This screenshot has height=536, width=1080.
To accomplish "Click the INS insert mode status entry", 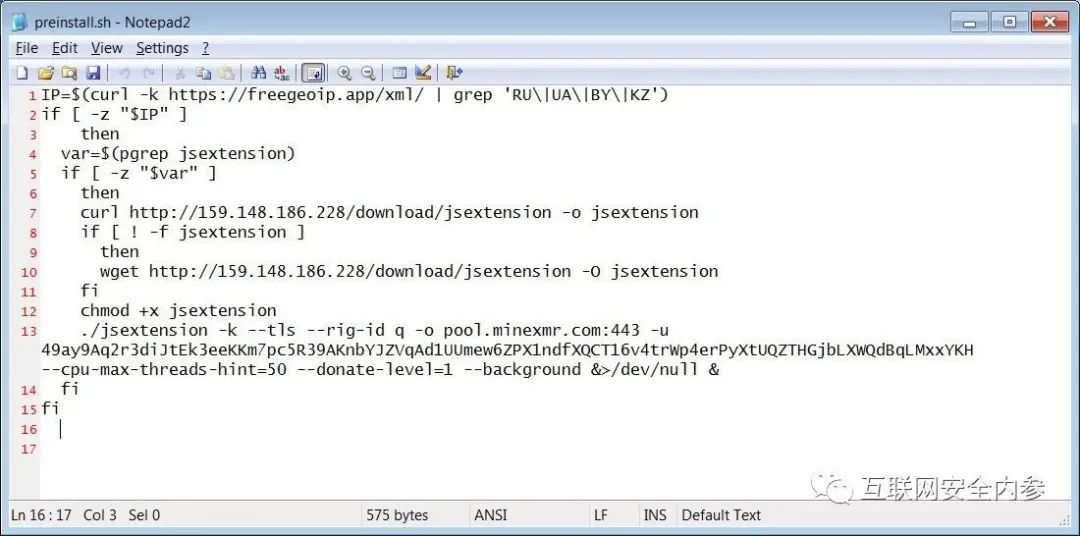I will click(655, 515).
